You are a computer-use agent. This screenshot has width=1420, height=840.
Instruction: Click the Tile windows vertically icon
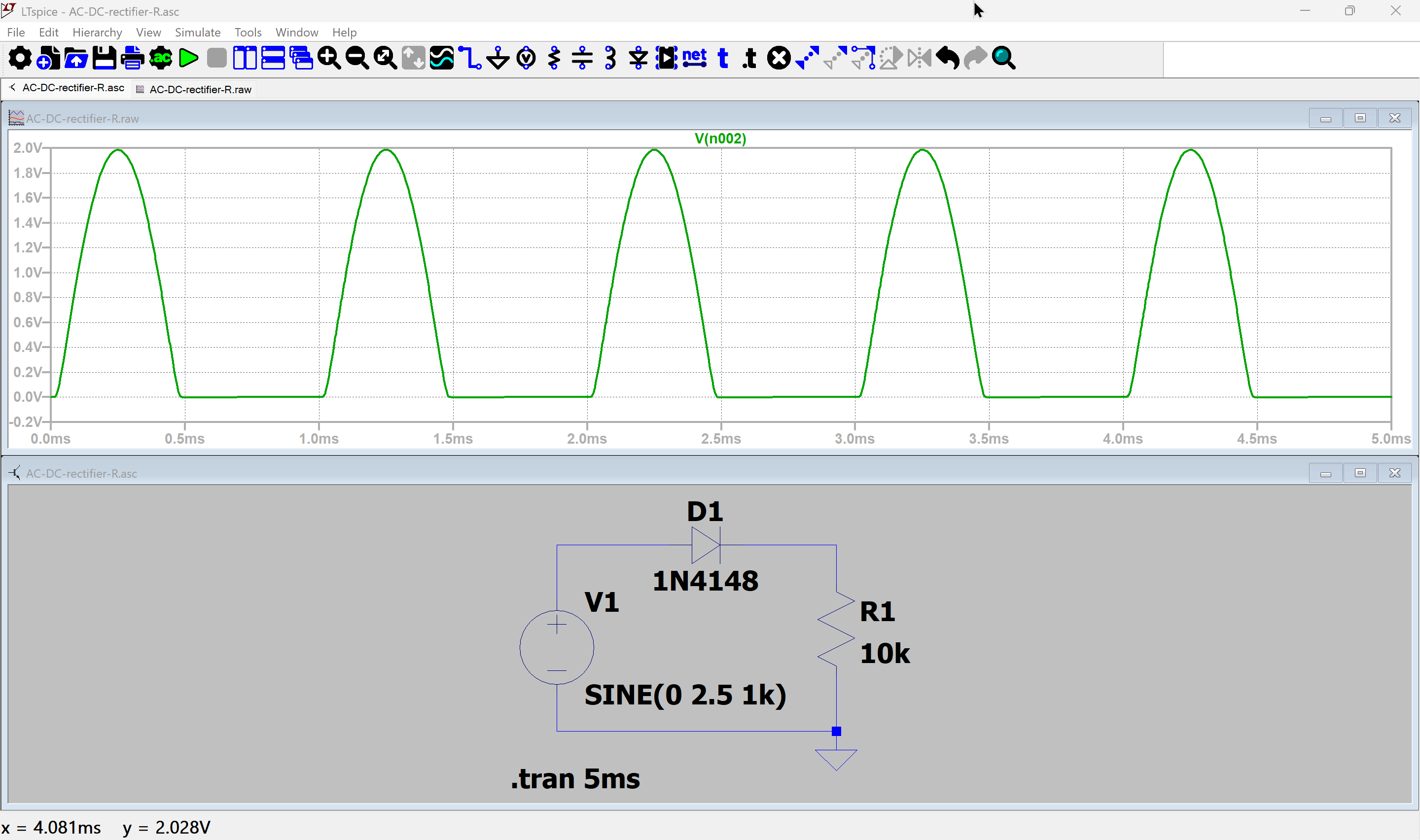pos(245,58)
